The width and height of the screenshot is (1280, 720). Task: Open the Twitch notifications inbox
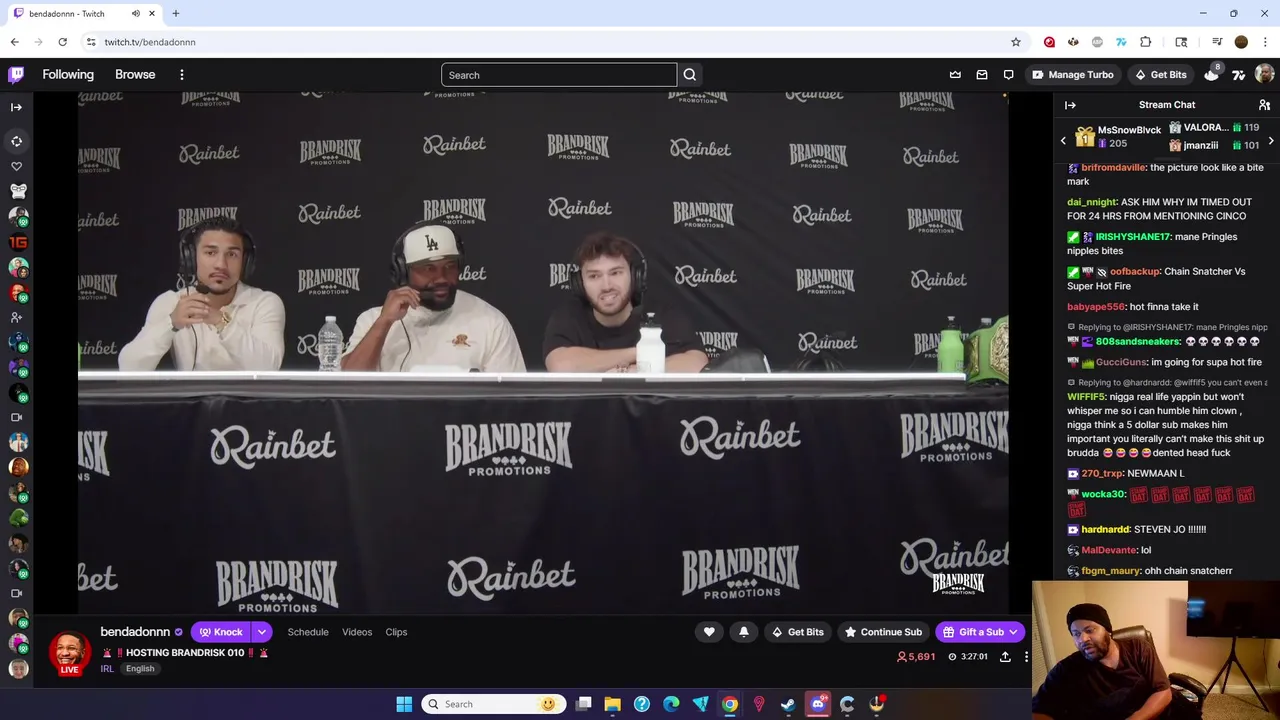pos(982,75)
